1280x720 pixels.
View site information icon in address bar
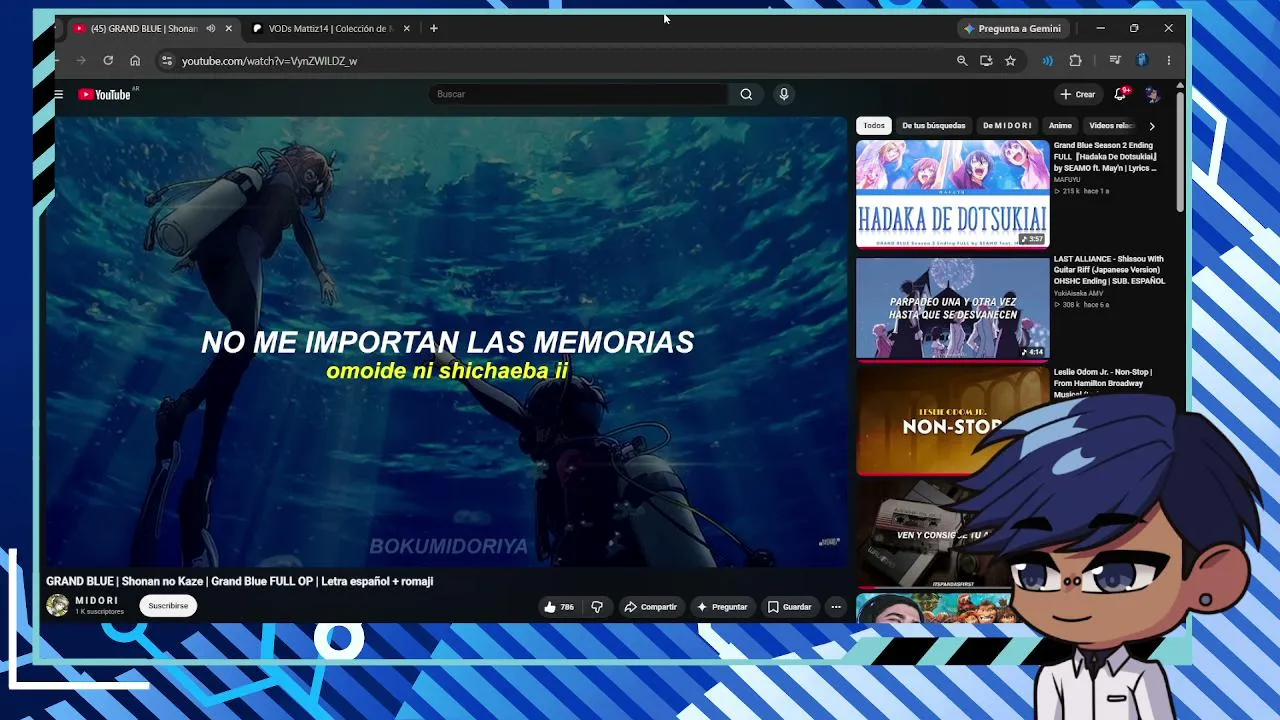point(166,61)
